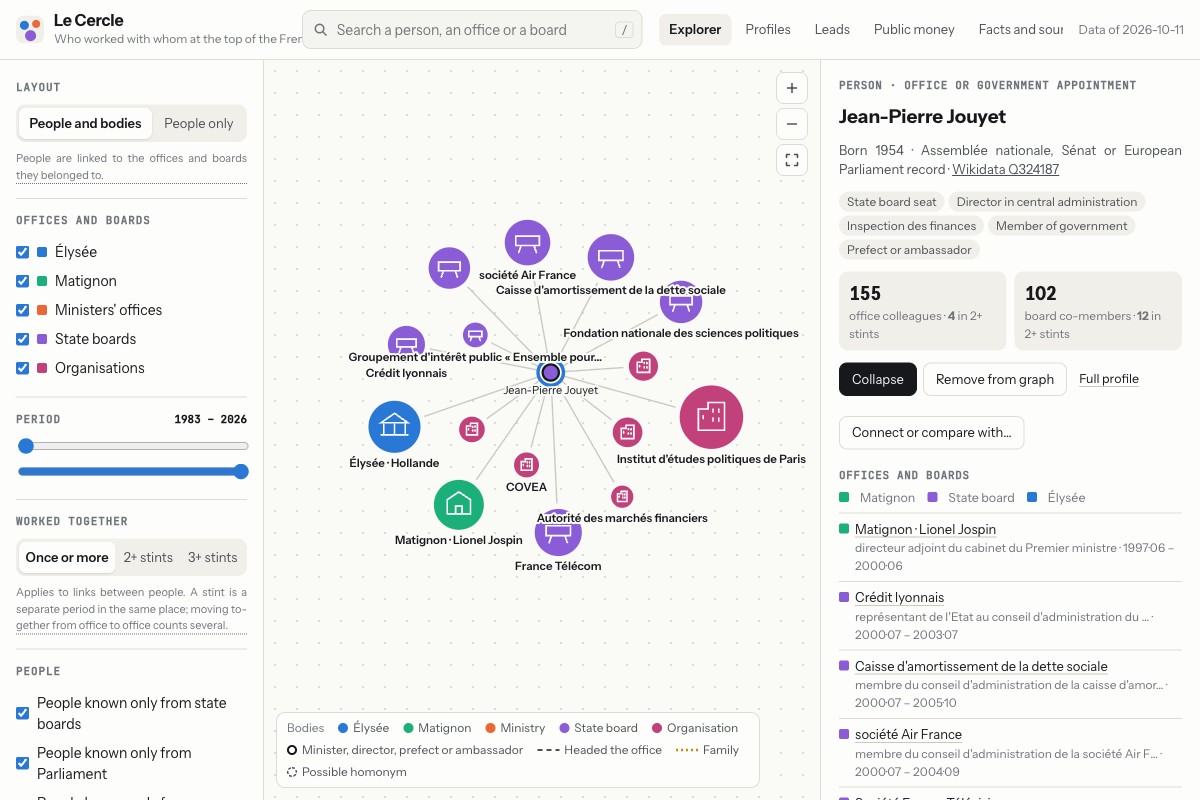Click the 155 office colleagues card
The height and width of the screenshot is (800, 1200).
tap(922, 311)
